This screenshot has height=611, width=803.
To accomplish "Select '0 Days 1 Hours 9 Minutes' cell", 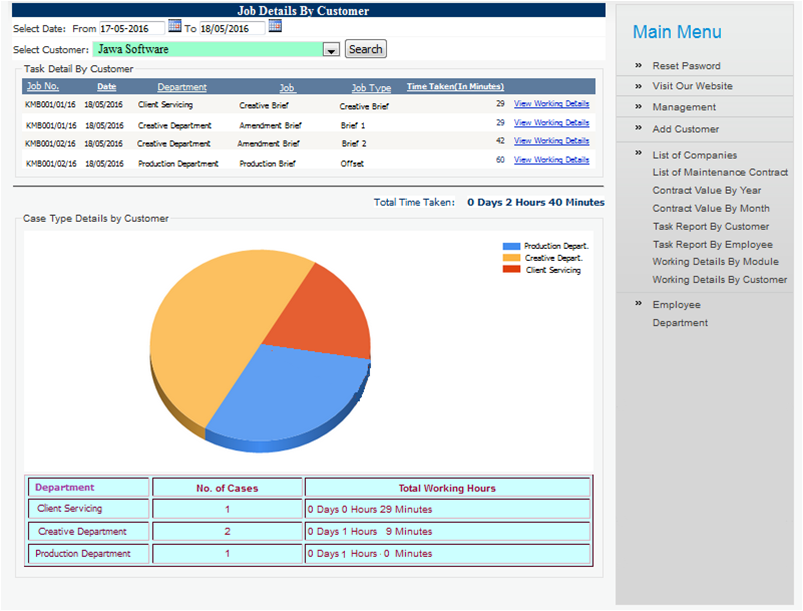I will tap(448, 532).
